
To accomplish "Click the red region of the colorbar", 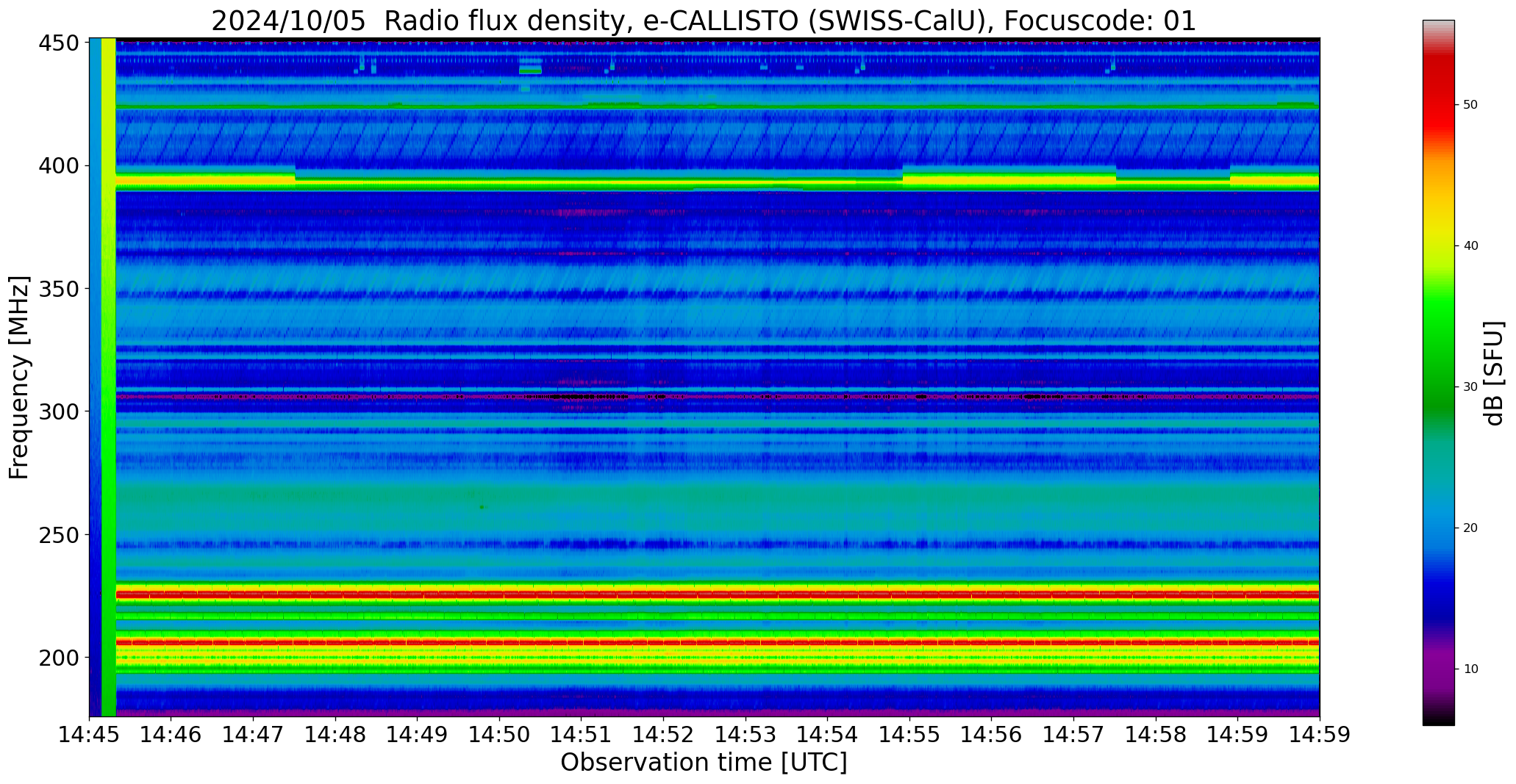I will point(1438,96).
